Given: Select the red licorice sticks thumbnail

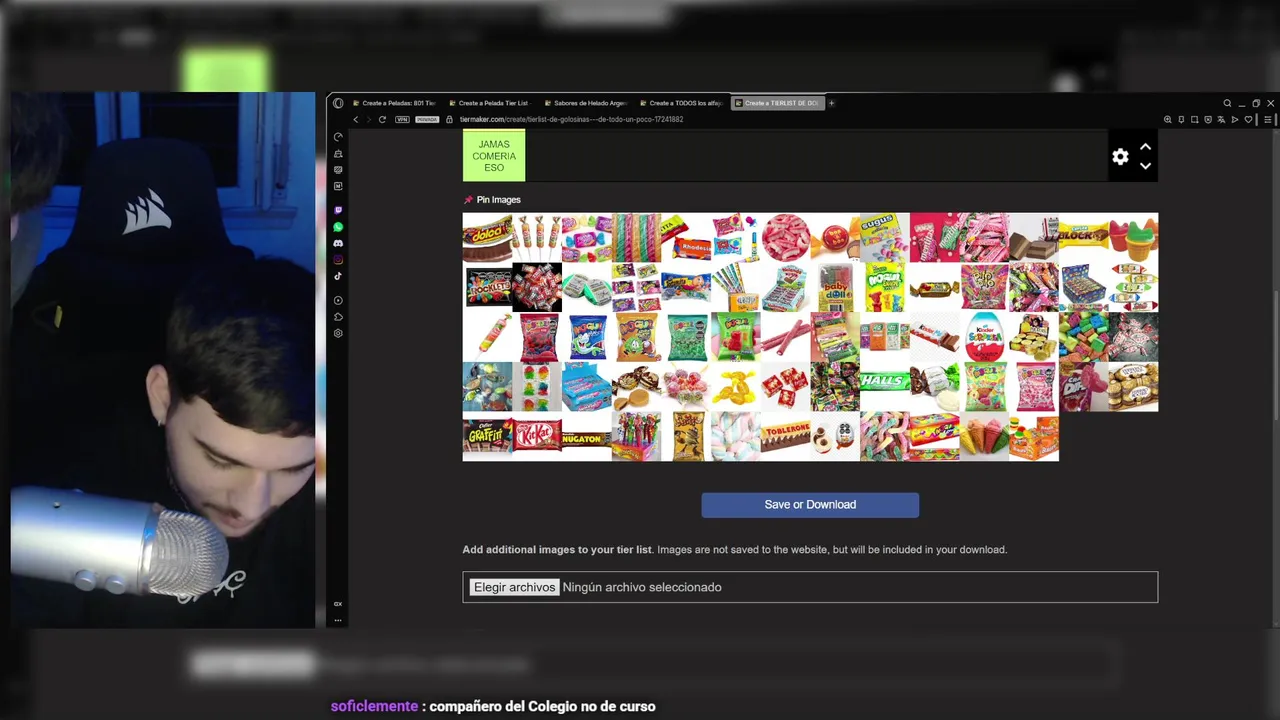Looking at the screenshot, I should coord(785,337).
